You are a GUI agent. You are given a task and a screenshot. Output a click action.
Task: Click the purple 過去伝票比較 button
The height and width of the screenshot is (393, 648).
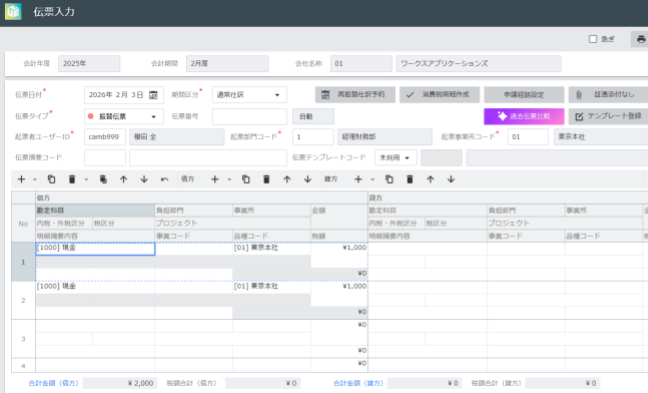524,117
